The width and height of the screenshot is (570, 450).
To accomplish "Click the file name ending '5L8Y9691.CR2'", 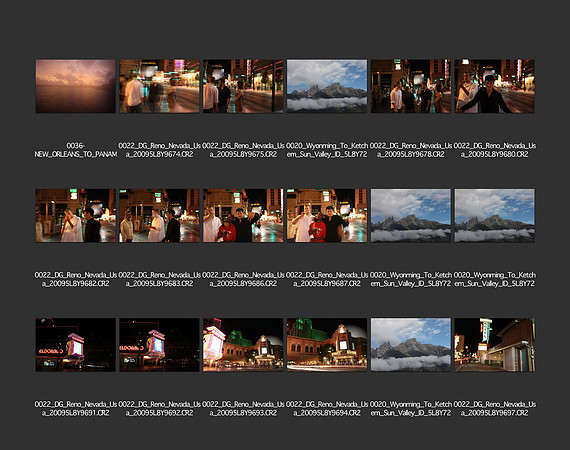I will (x=76, y=409).
